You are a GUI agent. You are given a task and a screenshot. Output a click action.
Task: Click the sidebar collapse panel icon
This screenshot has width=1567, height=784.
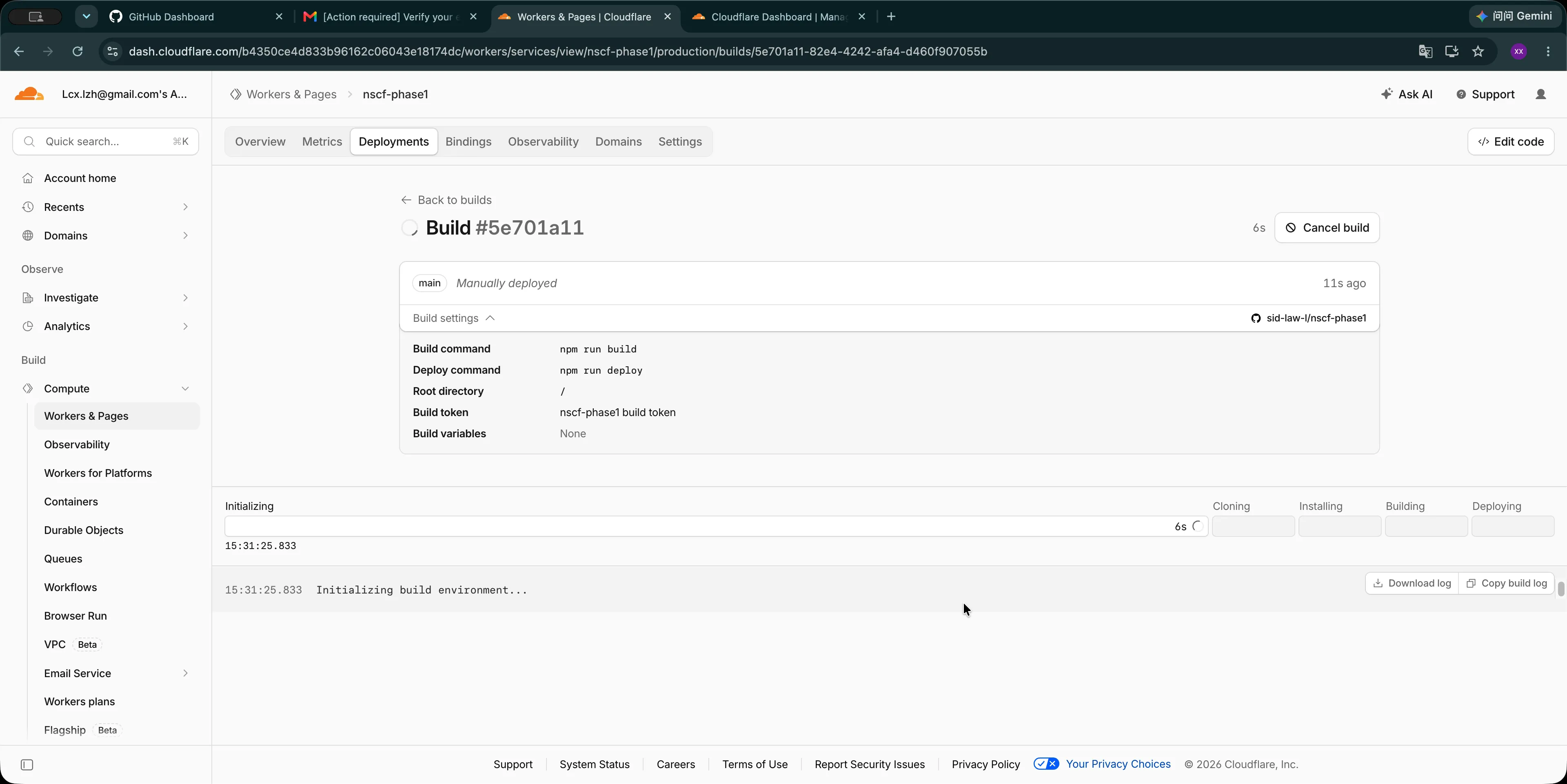27,764
